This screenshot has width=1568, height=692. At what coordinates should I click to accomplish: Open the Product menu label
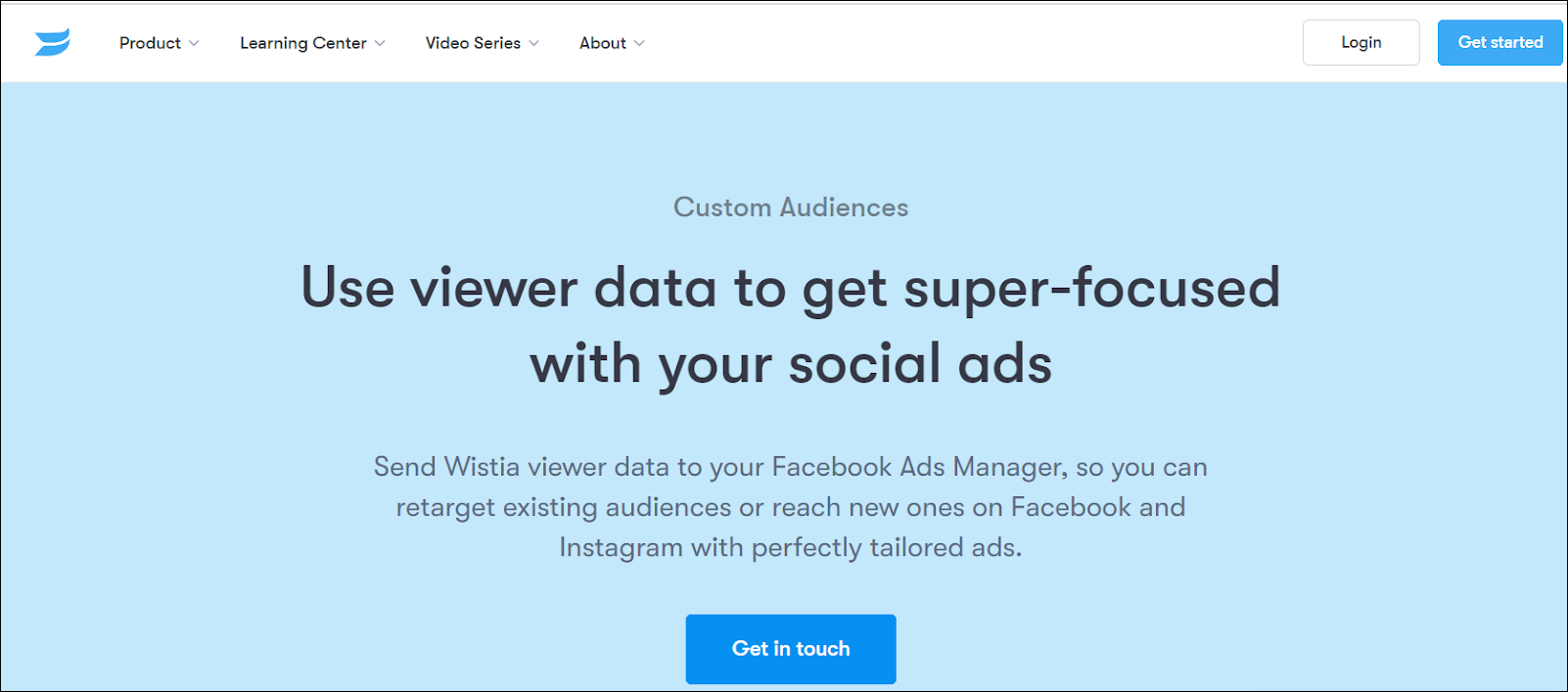pos(150,43)
